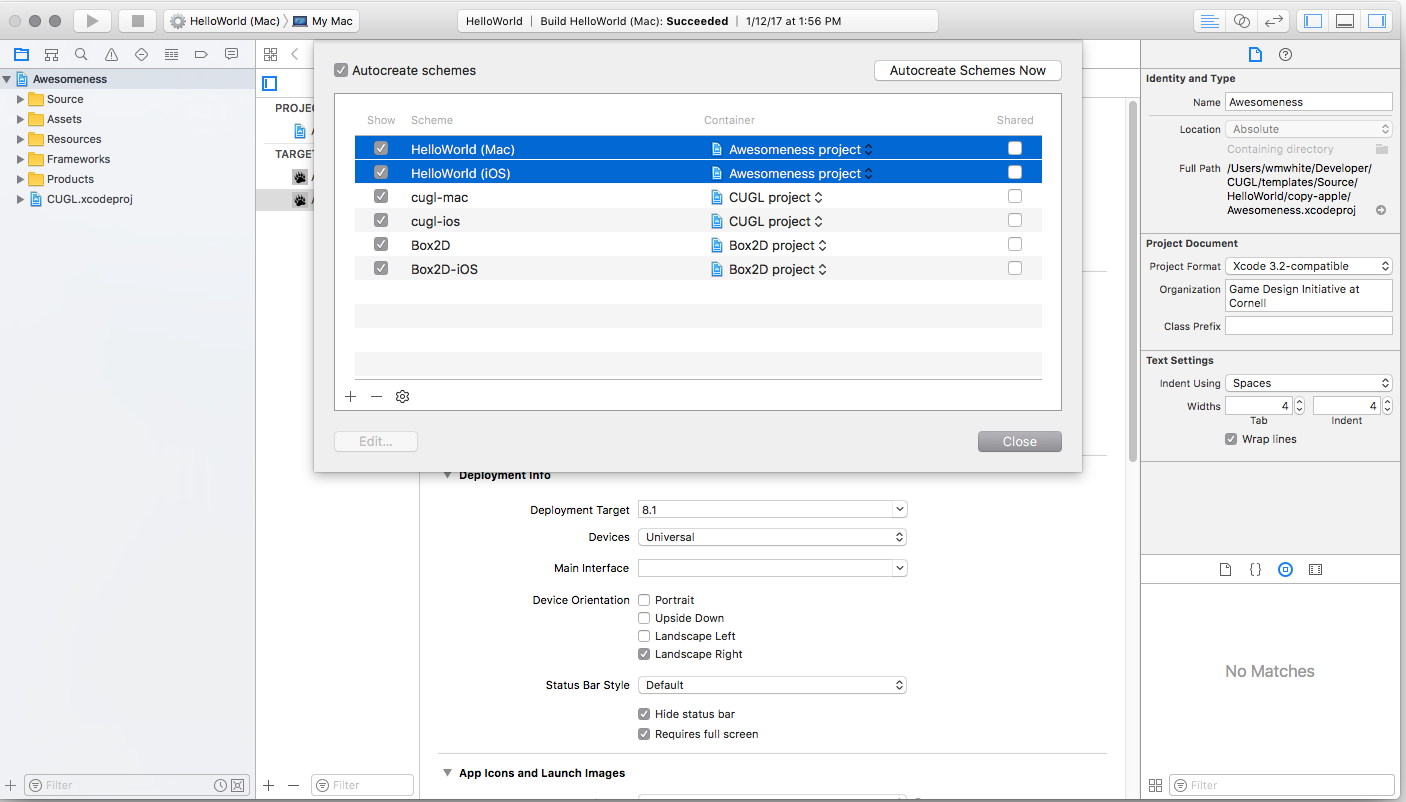Open the Issue navigator warning icon
Screen dimensions: 1406x802
[111, 54]
